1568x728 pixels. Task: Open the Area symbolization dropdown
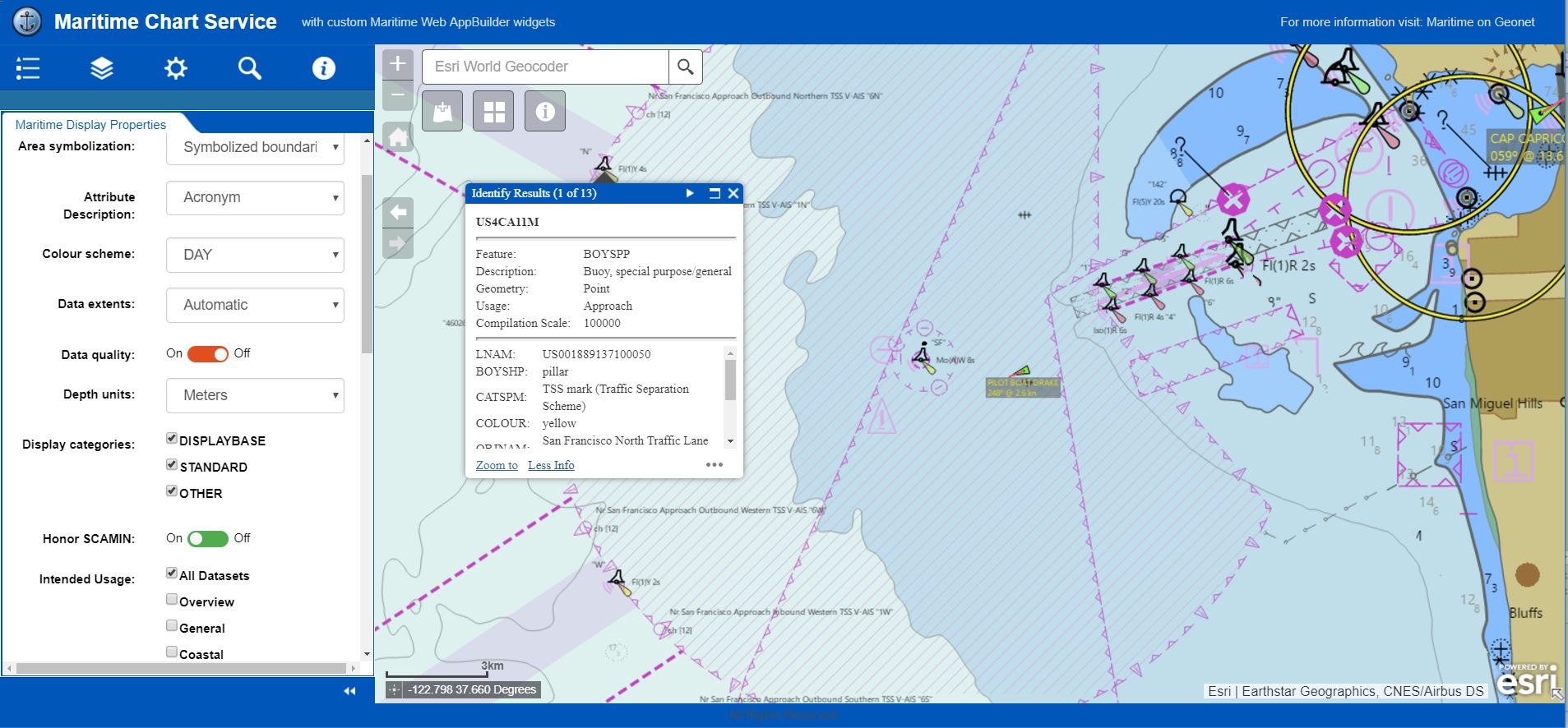point(255,148)
